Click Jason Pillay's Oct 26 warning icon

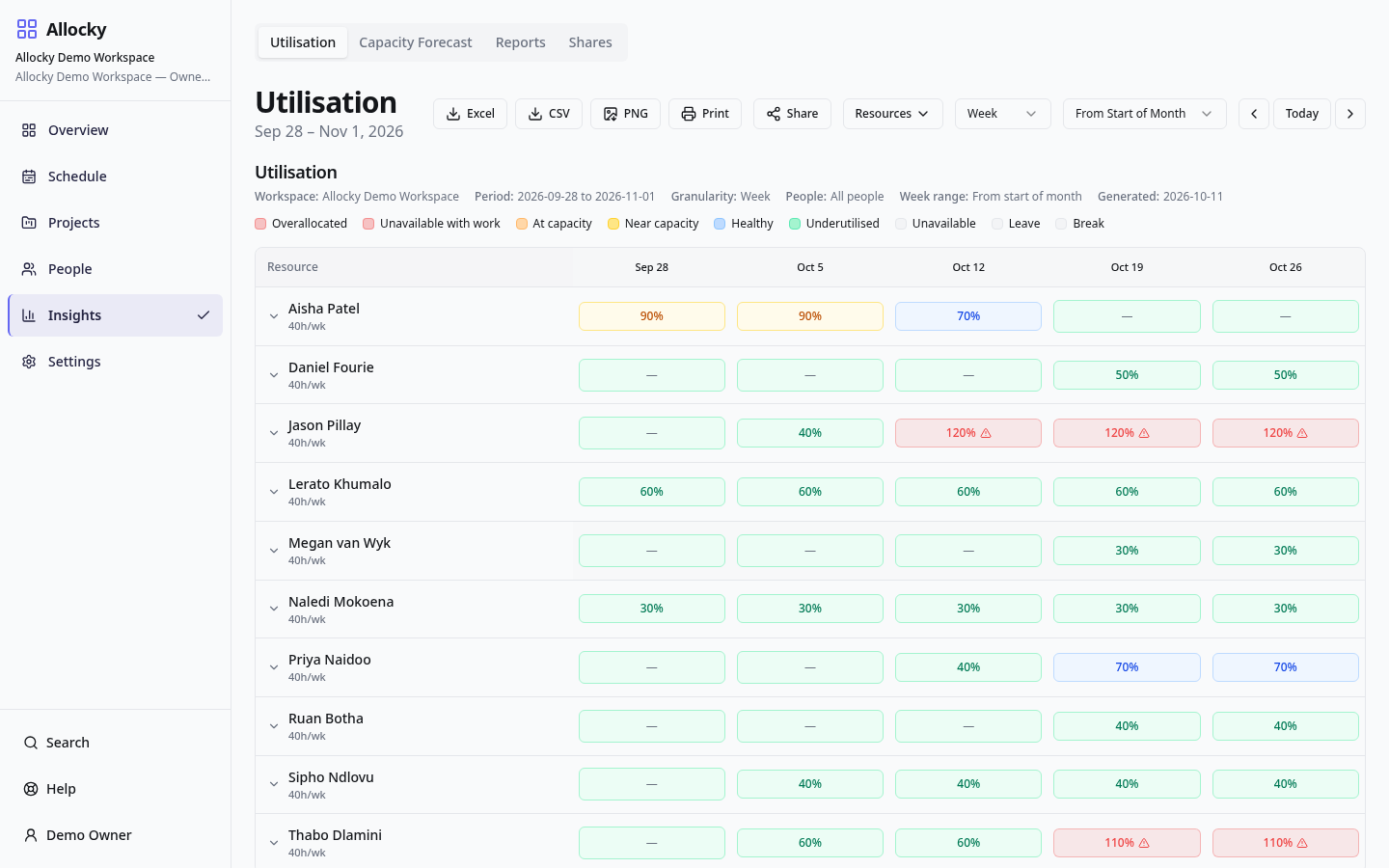(x=1302, y=433)
